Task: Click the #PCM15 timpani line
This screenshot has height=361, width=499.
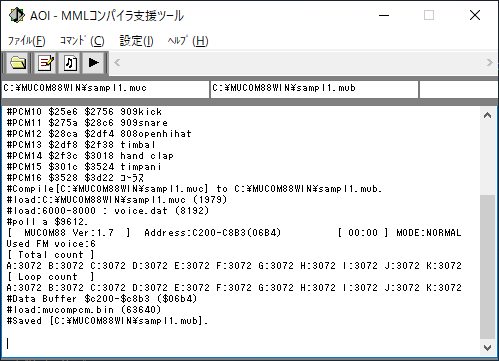Action: [84, 167]
